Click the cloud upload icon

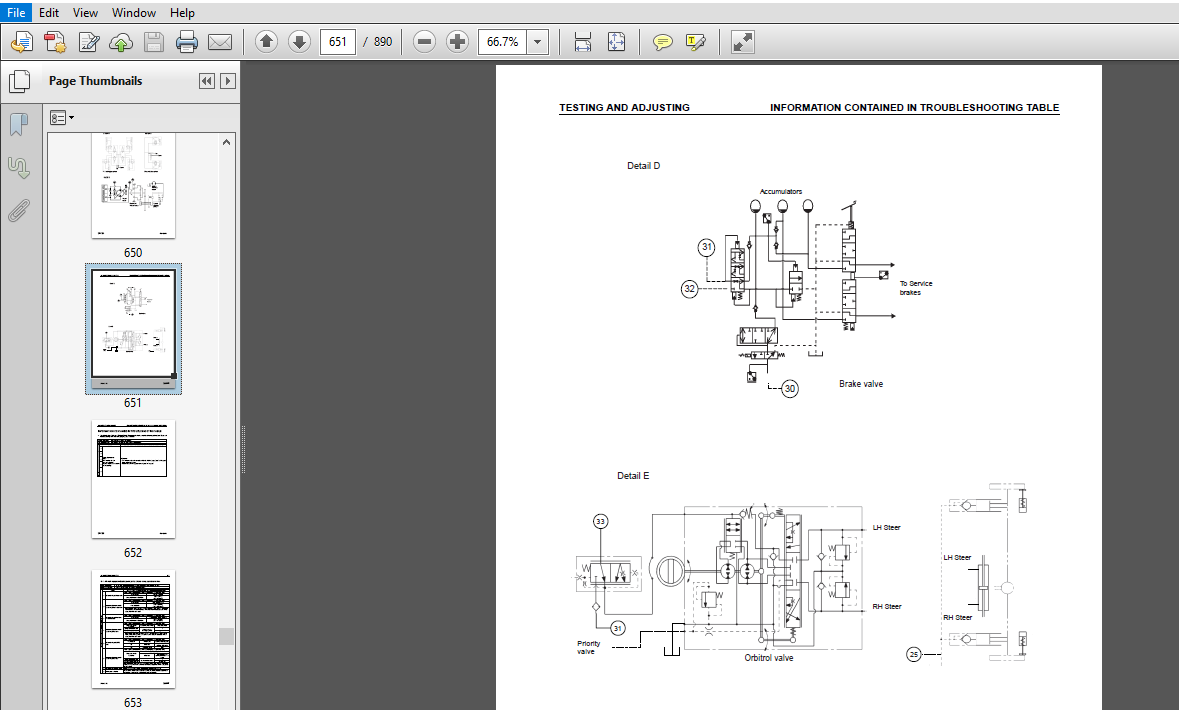pos(121,42)
